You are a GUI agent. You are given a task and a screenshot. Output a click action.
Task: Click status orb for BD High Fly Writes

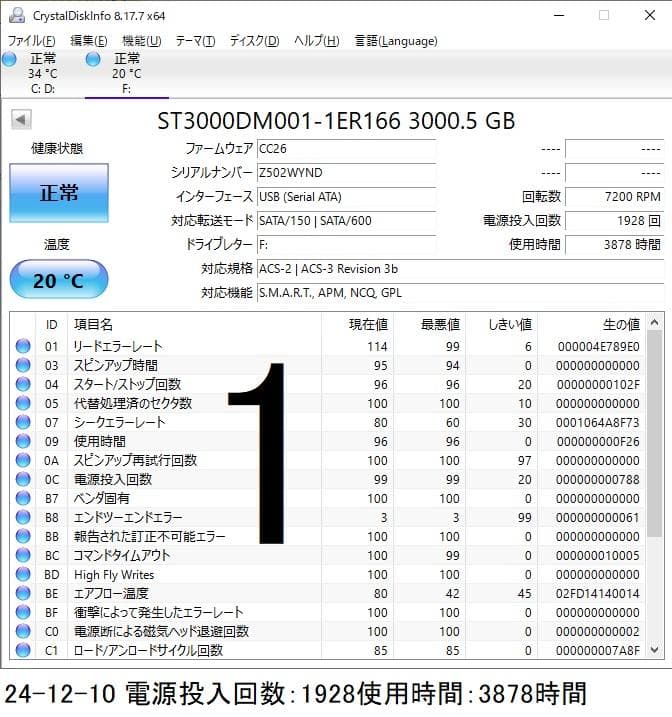tap(23, 574)
